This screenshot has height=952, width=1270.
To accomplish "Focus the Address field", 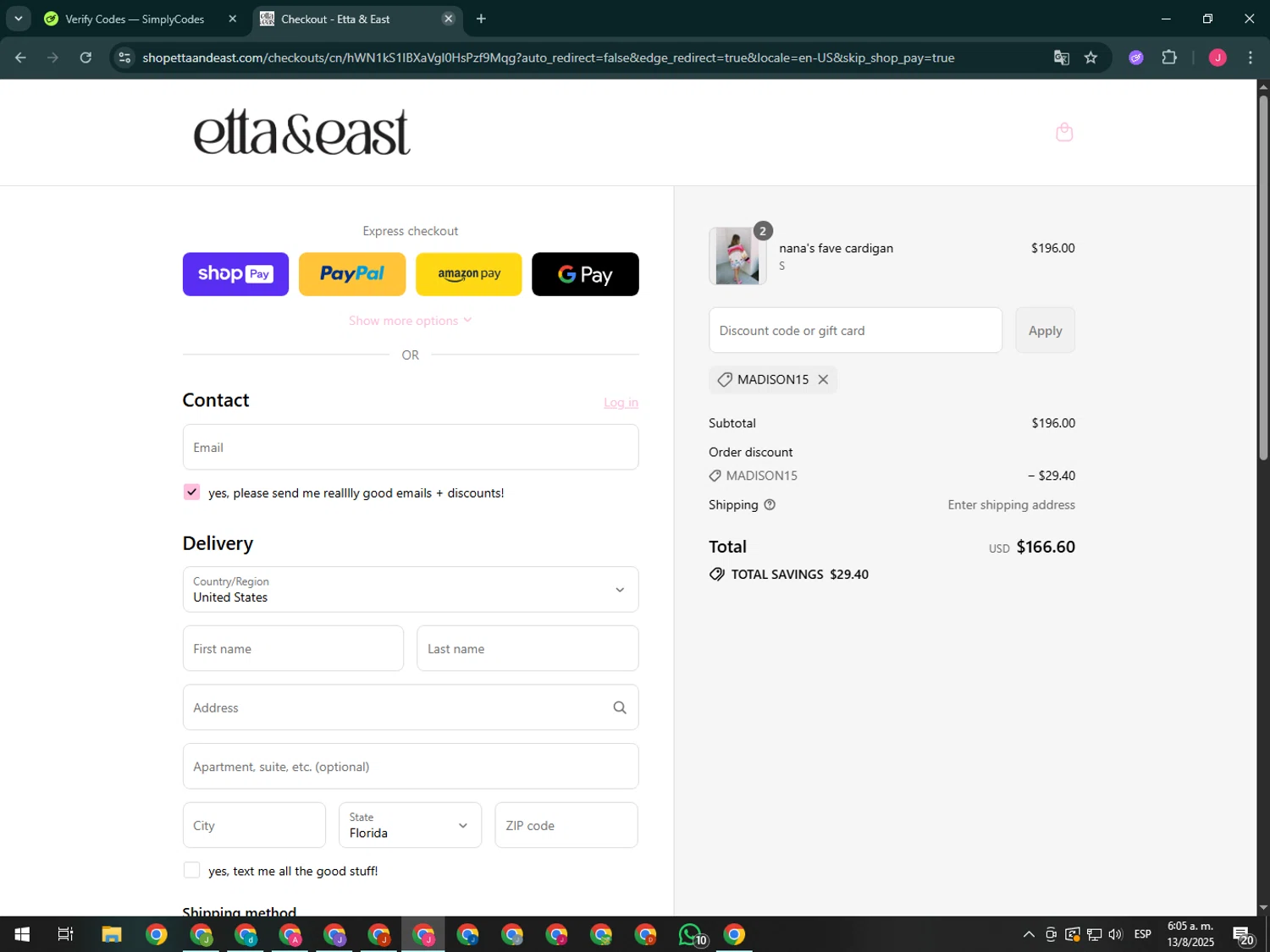I will [411, 707].
